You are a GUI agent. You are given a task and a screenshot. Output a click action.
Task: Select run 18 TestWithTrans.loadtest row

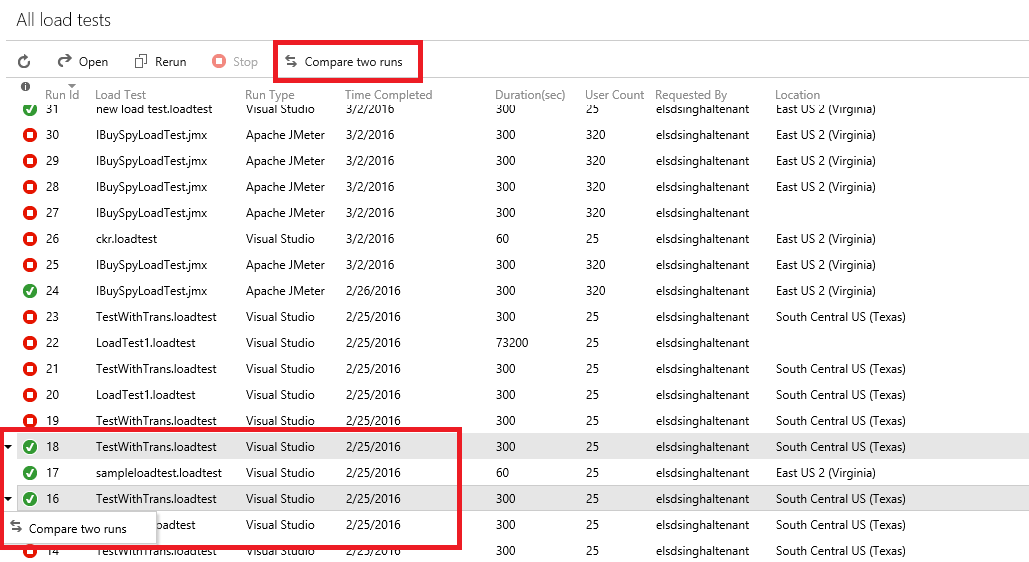[x=514, y=447]
